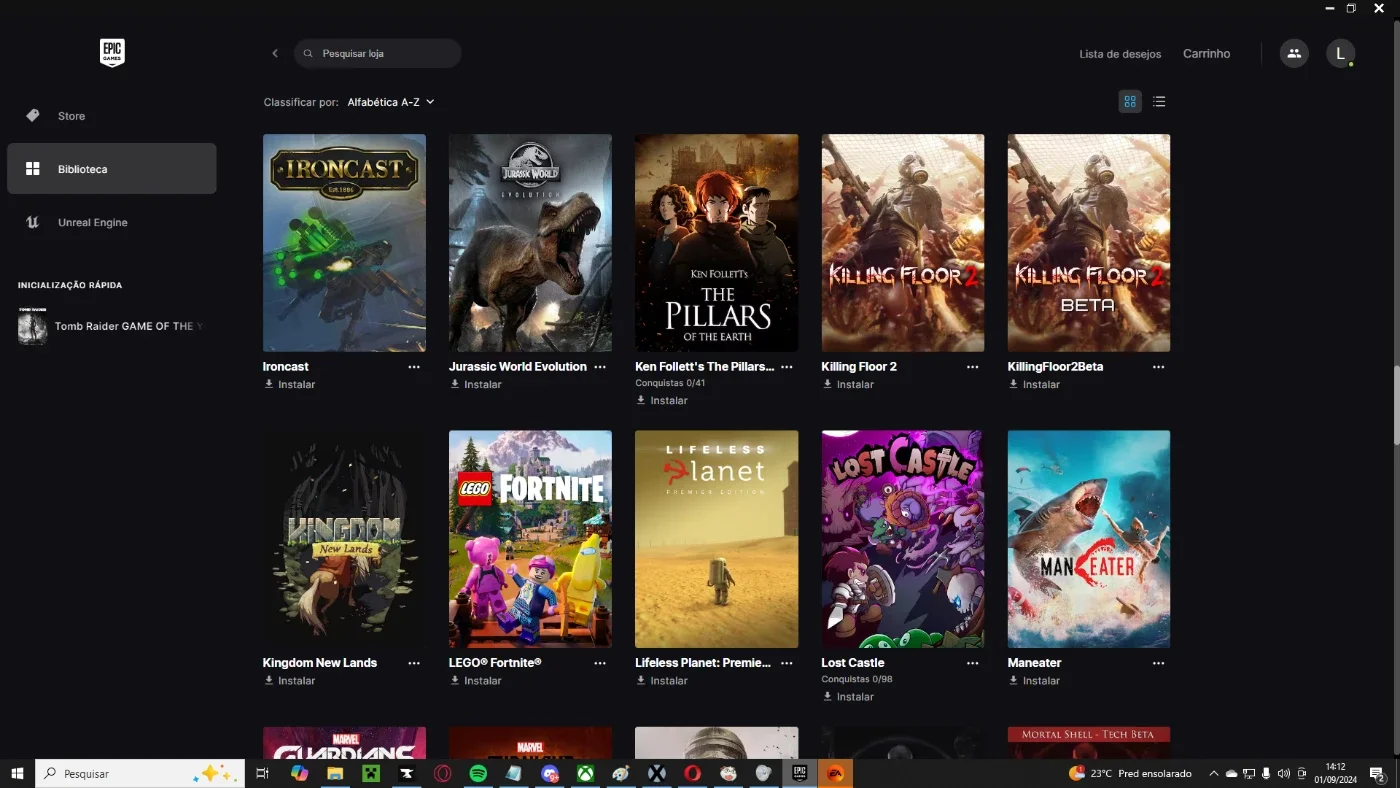Open more options for KillingFloor2Beta

(1158, 367)
